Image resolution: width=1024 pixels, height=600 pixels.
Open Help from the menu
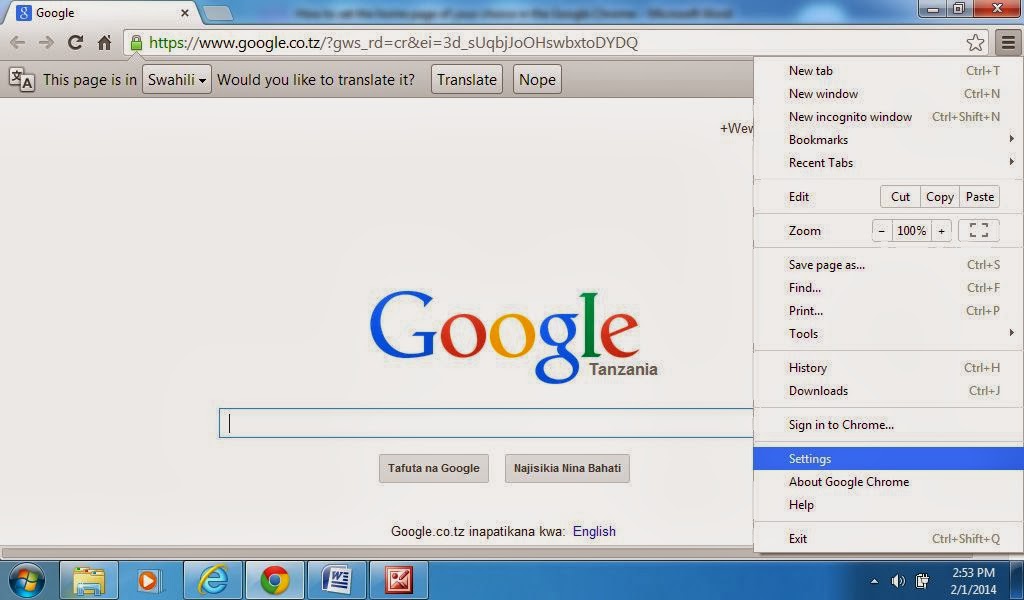click(x=888, y=505)
